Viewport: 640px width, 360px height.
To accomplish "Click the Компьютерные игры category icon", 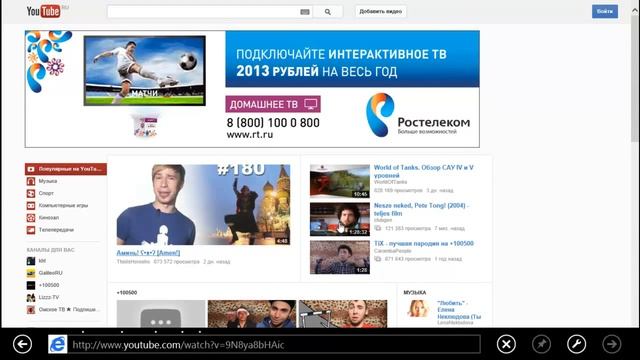I will point(31,206).
